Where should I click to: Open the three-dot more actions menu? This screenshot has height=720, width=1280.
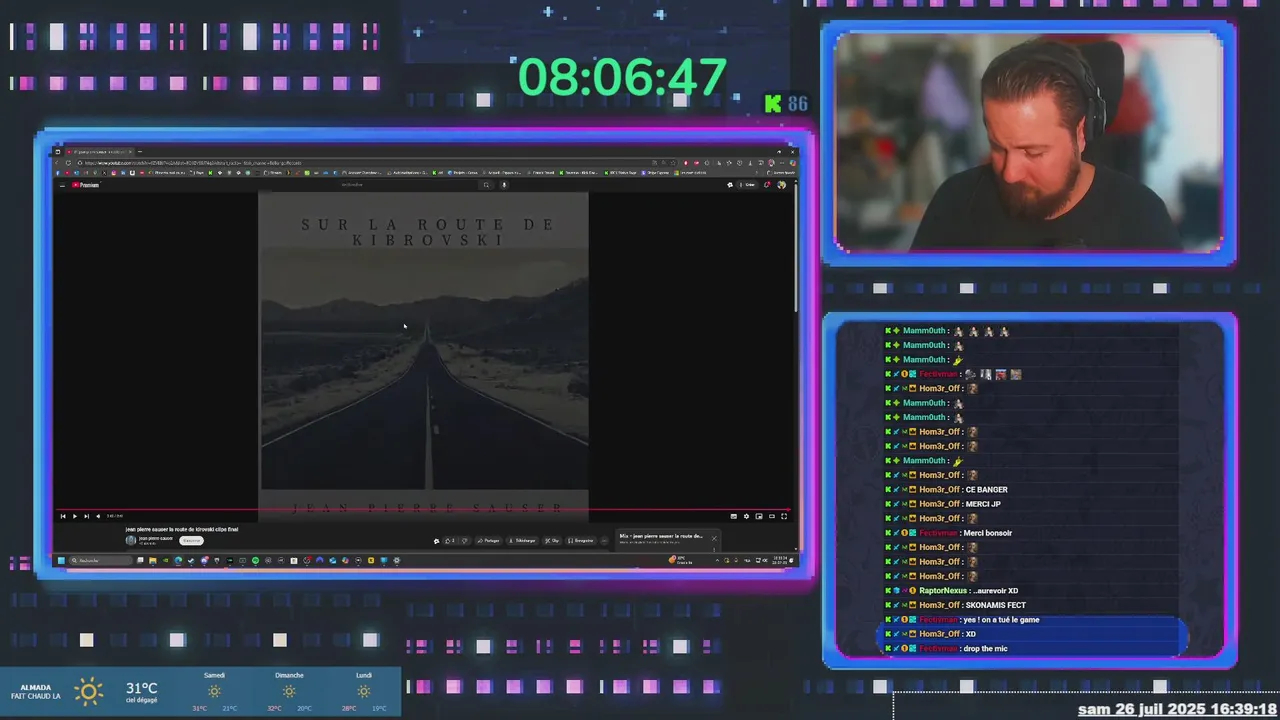(x=604, y=541)
